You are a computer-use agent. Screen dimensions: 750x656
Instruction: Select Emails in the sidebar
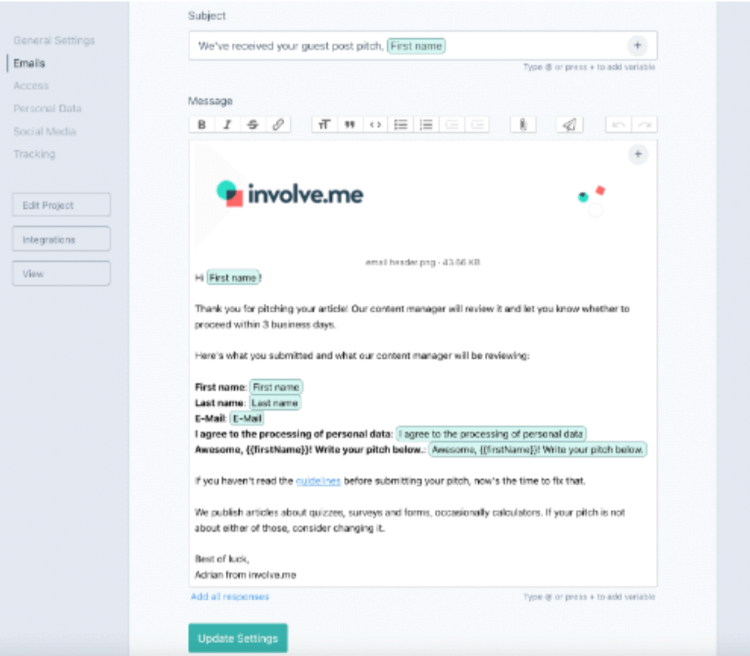tap(29, 63)
